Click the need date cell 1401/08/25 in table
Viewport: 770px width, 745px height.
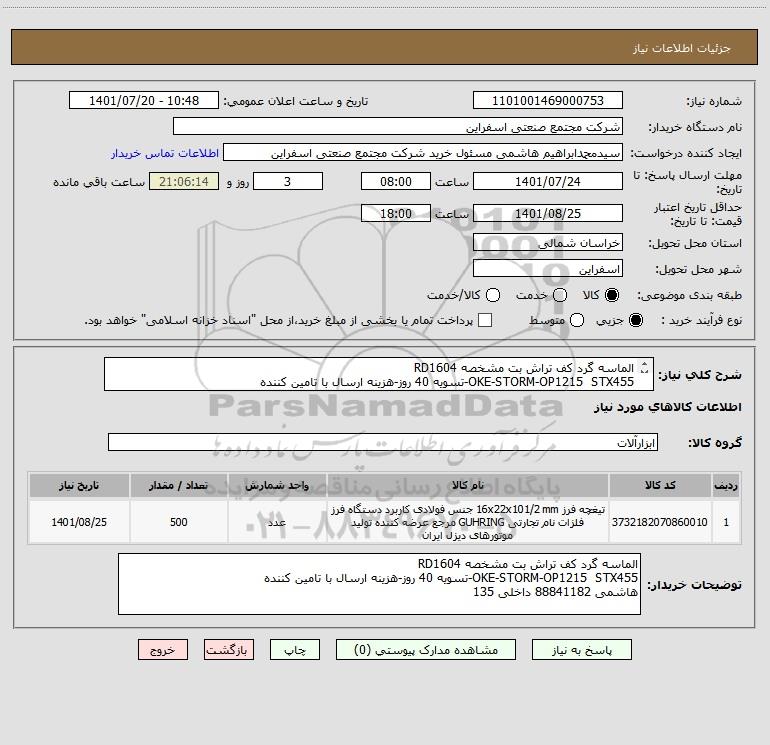point(79,522)
